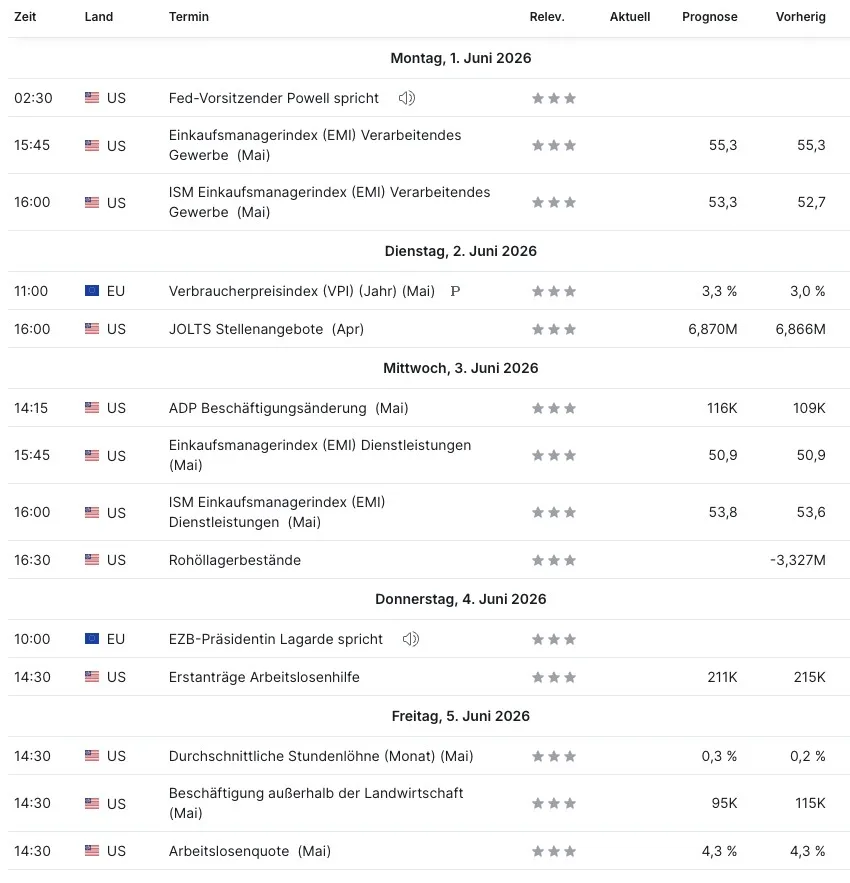
Task: Click relevance stars for Rohöllagerbestände
Action: tap(554, 560)
